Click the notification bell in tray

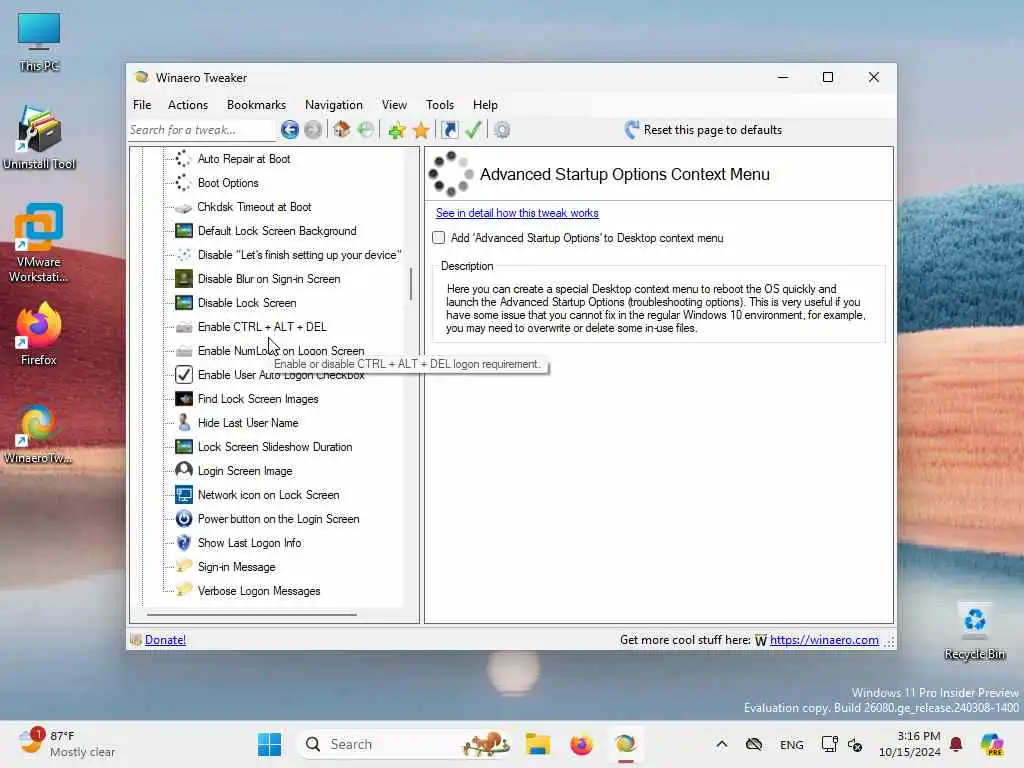[956, 744]
